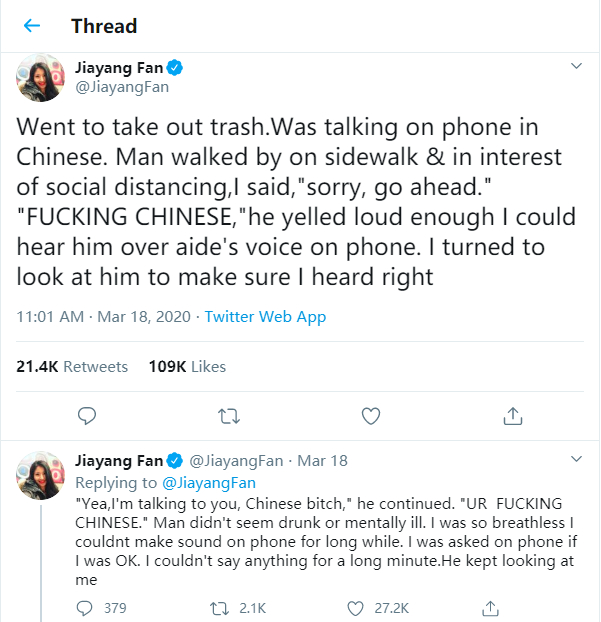Share the reply tweet
The height and width of the screenshot is (622, 601).
click(x=490, y=607)
